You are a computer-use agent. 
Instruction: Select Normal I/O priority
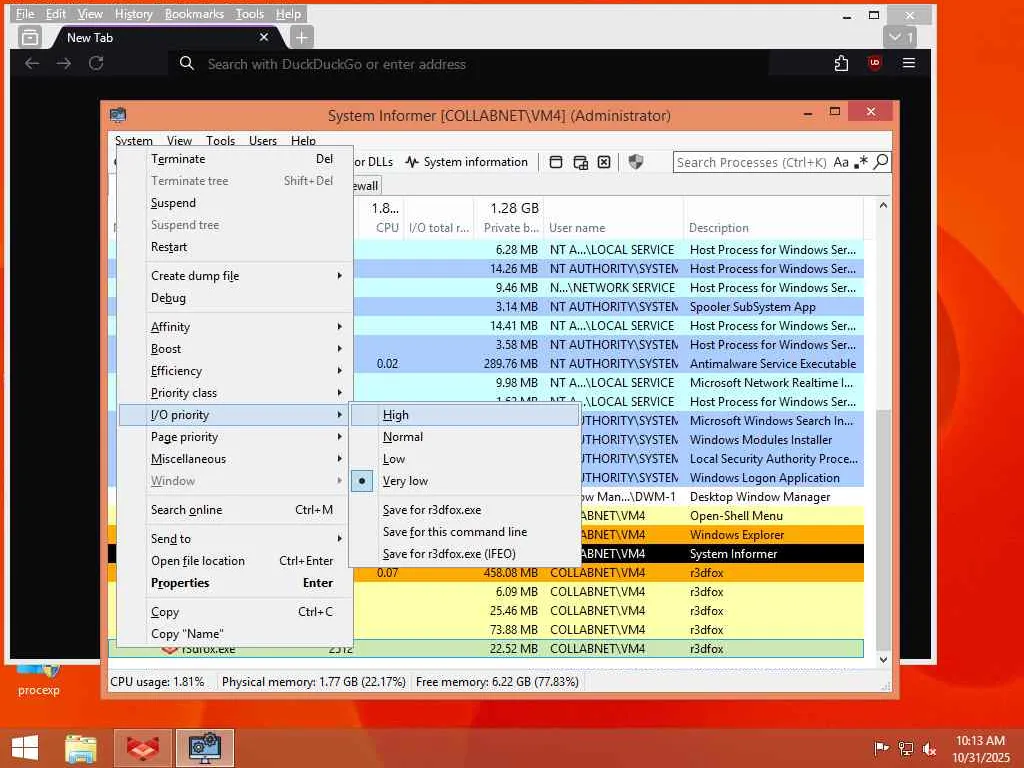464,437
